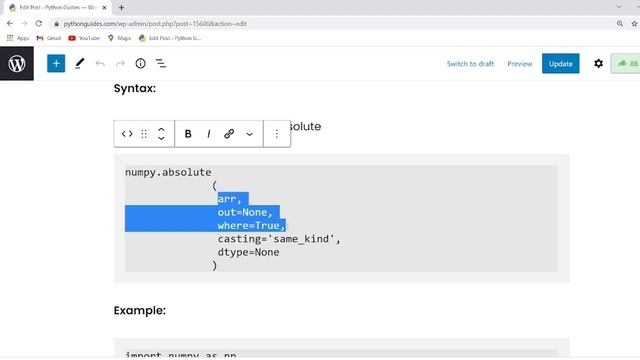This screenshot has height=360, width=640.
Task: Toggle bold formatting
Action: [188, 134]
